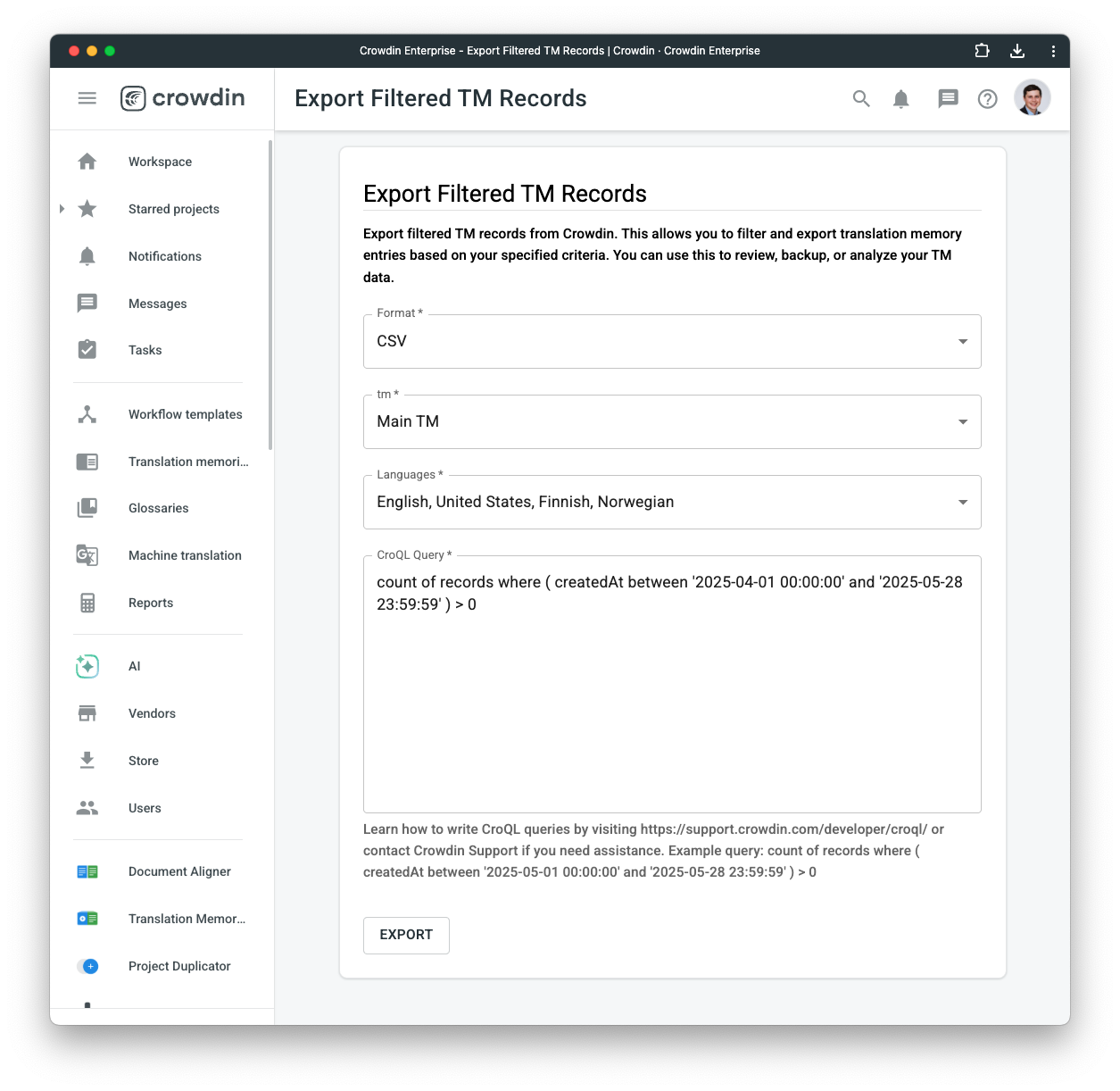1120x1091 pixels.
Task: Click the Project Duplicator icon
Action: (x=87, y=966)
